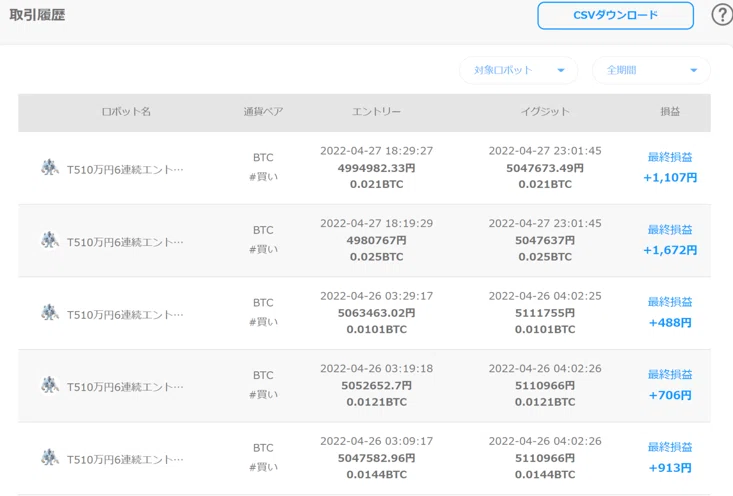
Task: Click the CSVダウンロード button
Action: pyautogui.click(x=615, y=15)
